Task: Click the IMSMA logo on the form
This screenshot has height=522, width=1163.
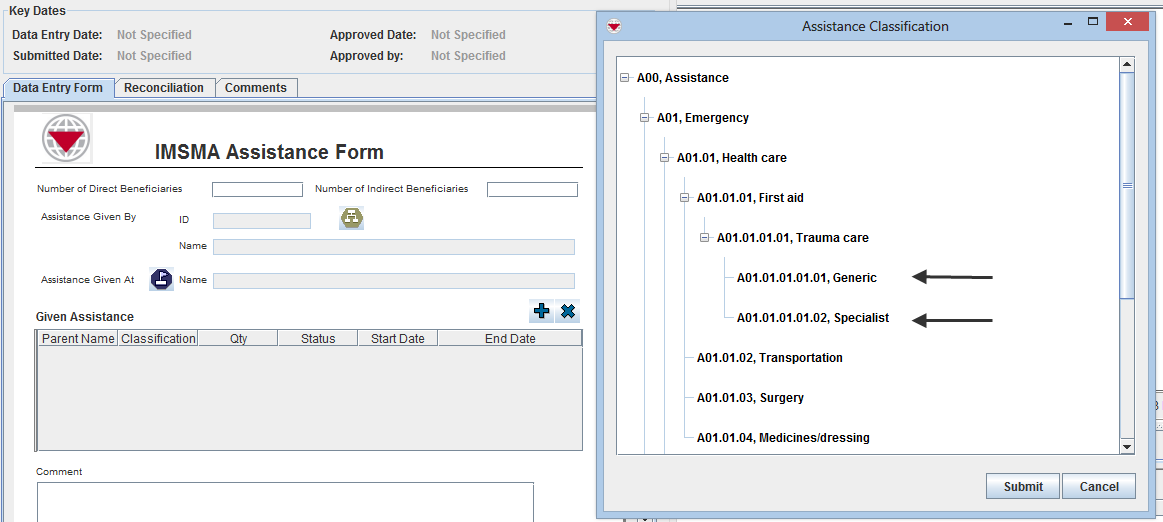Action: [x=66, y=139]
